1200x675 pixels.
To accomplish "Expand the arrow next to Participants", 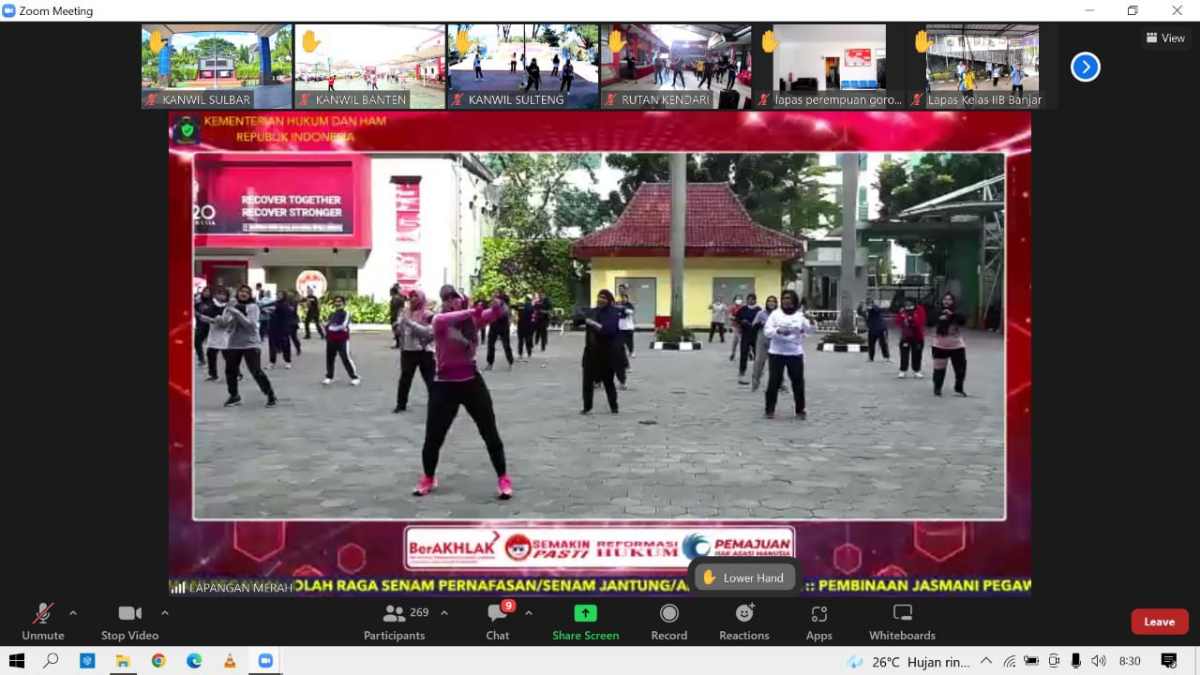I will pos(444,613).
